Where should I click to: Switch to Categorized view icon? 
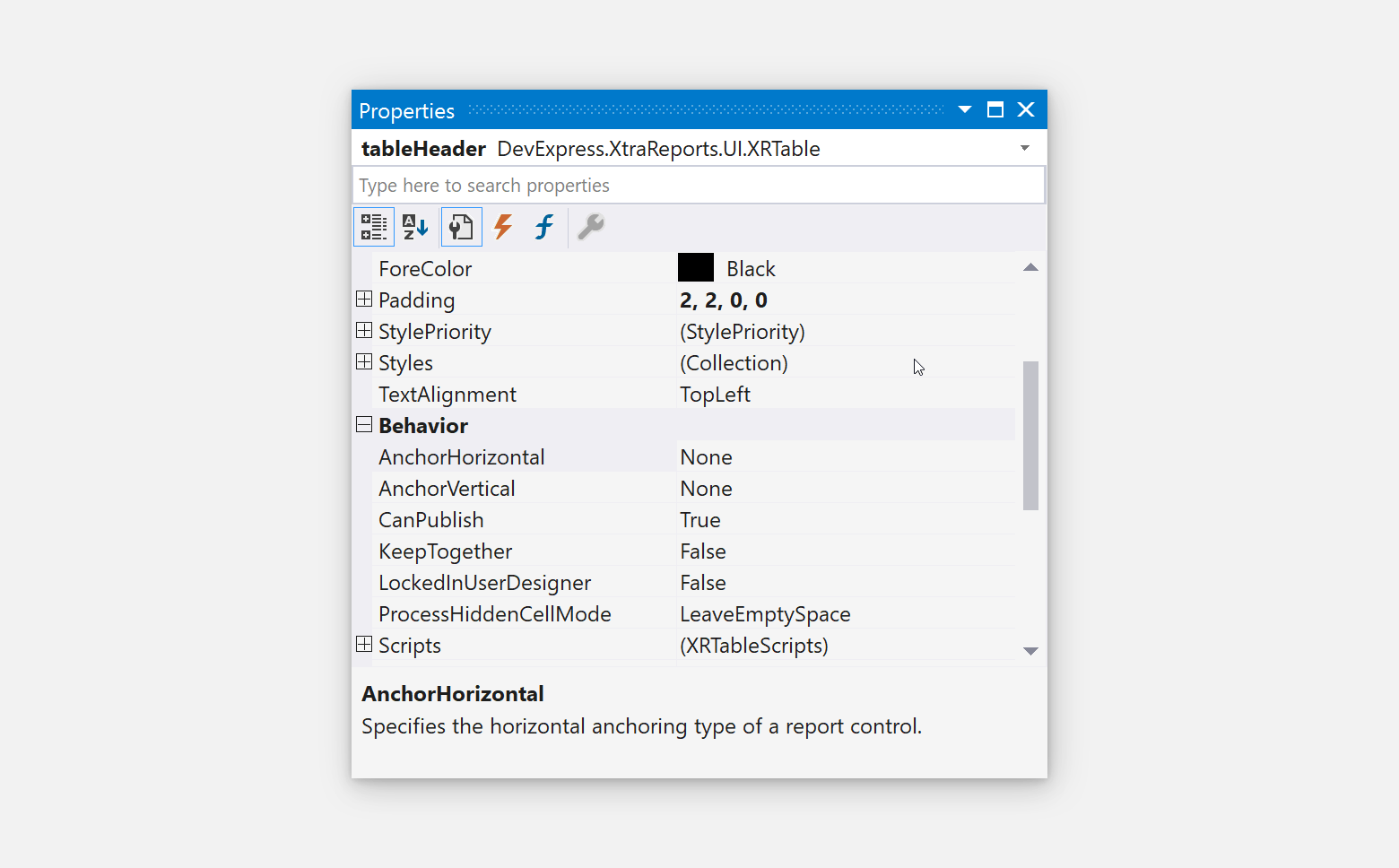pos(374,227)
